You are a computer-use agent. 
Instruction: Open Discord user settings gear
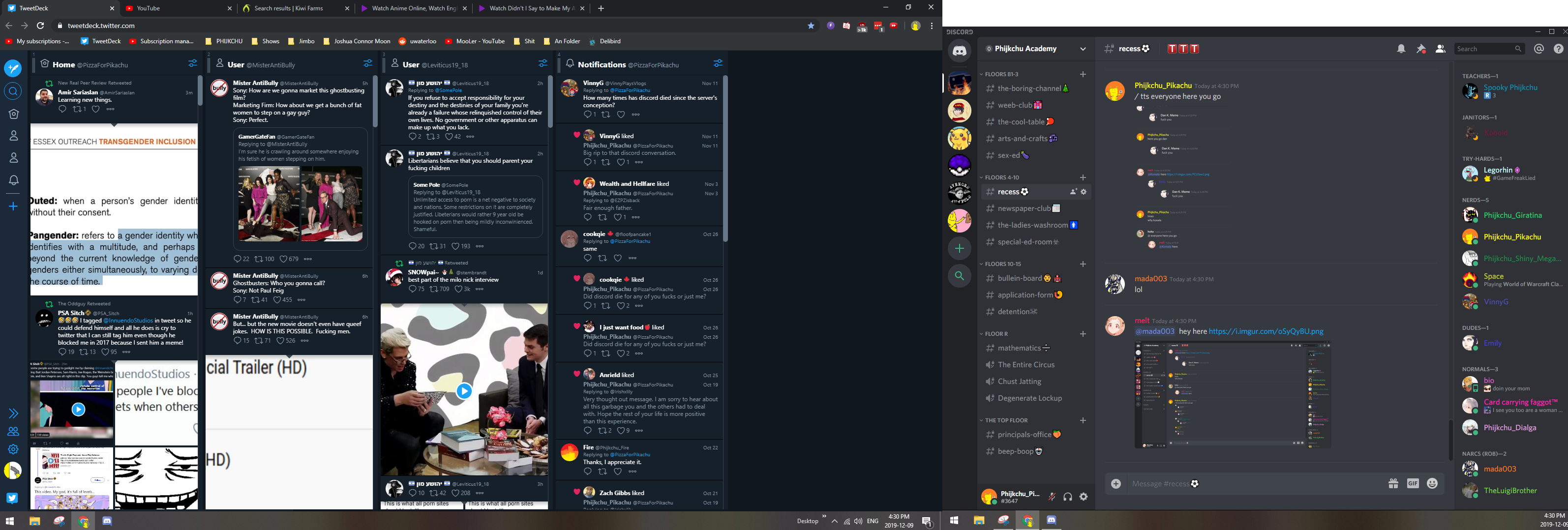pos(1084,497)
